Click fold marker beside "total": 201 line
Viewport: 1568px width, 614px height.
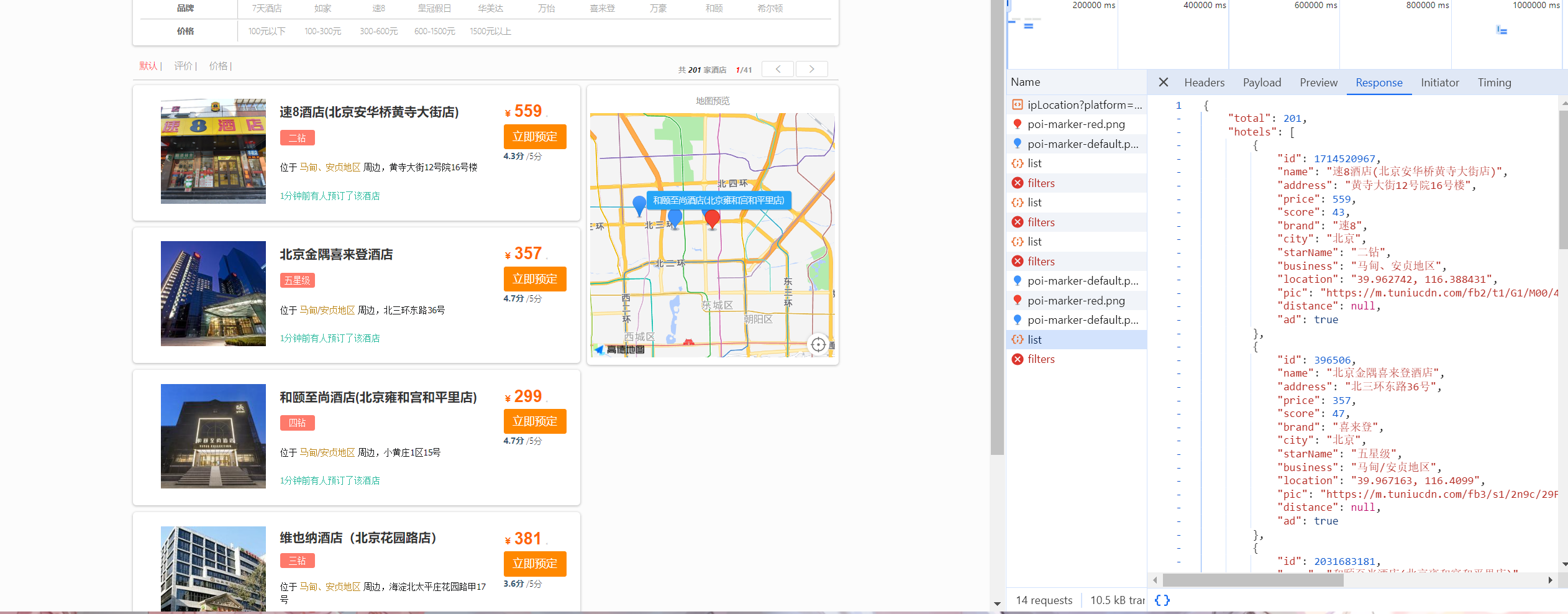coord(1178,118)
